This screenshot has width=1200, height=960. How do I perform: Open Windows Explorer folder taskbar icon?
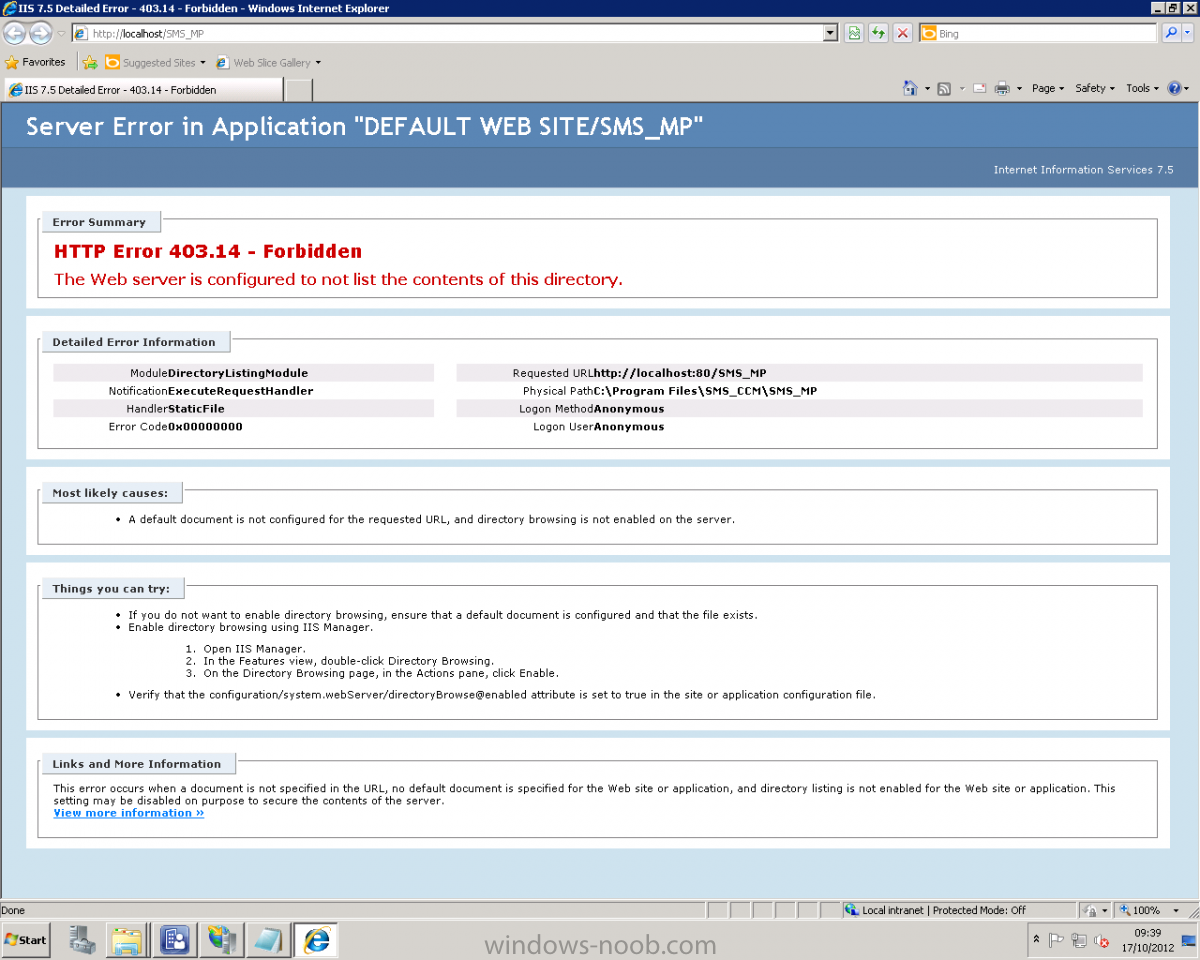(127, 940)
